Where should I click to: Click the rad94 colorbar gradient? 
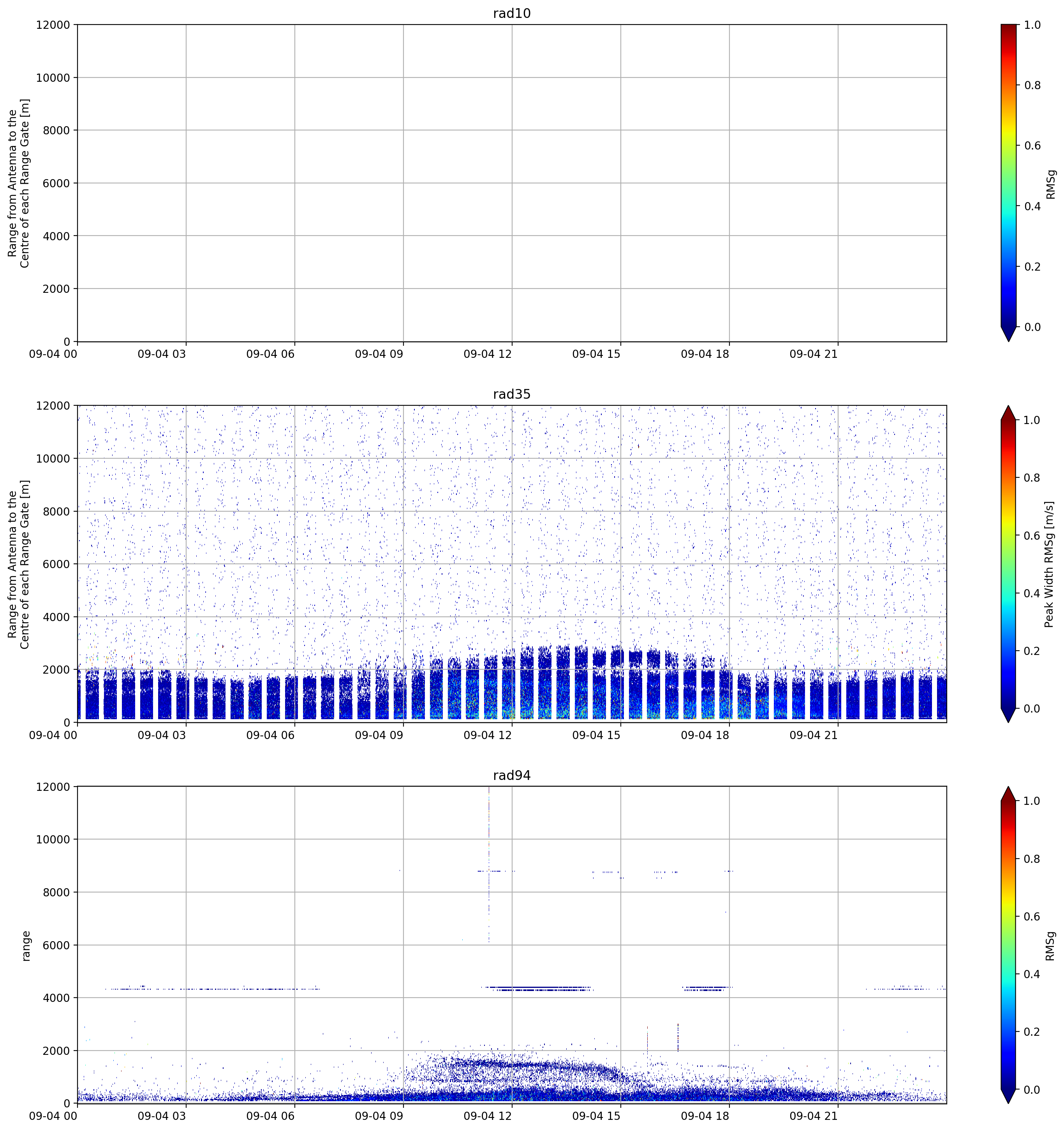pyautogui.click(x=1008, y=945)
